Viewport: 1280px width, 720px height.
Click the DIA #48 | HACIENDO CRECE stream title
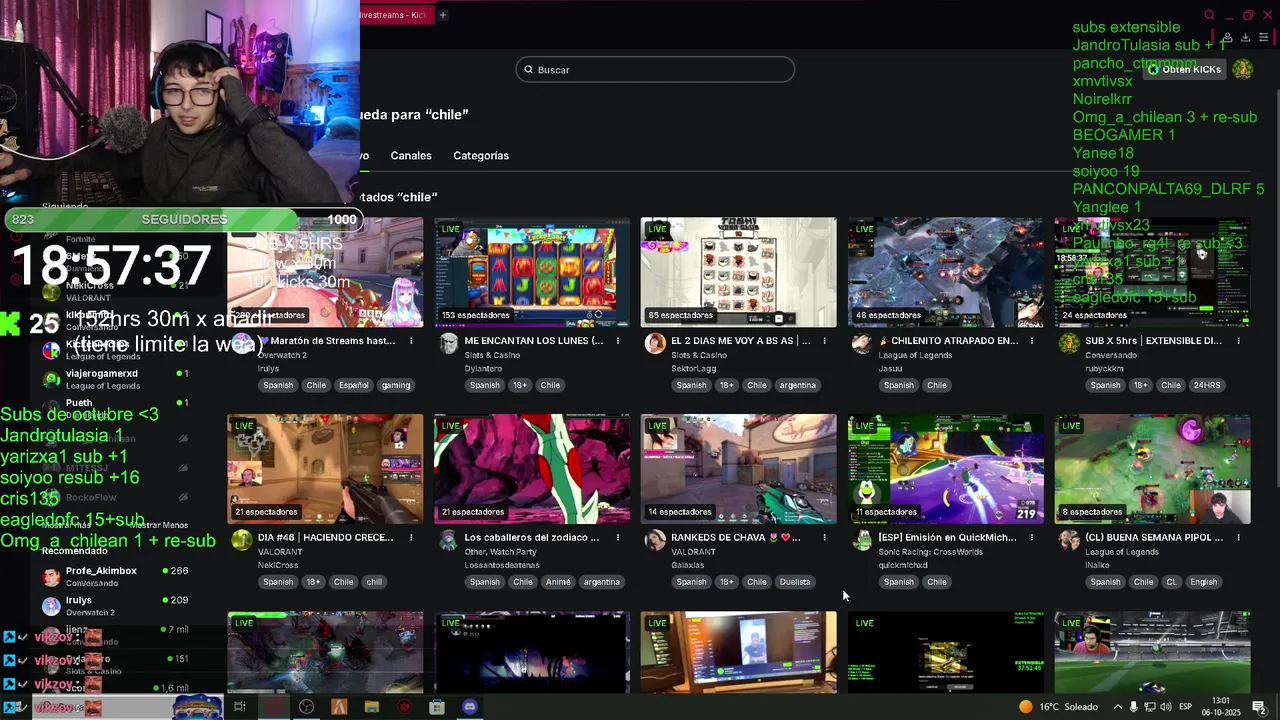click(325, 538)
